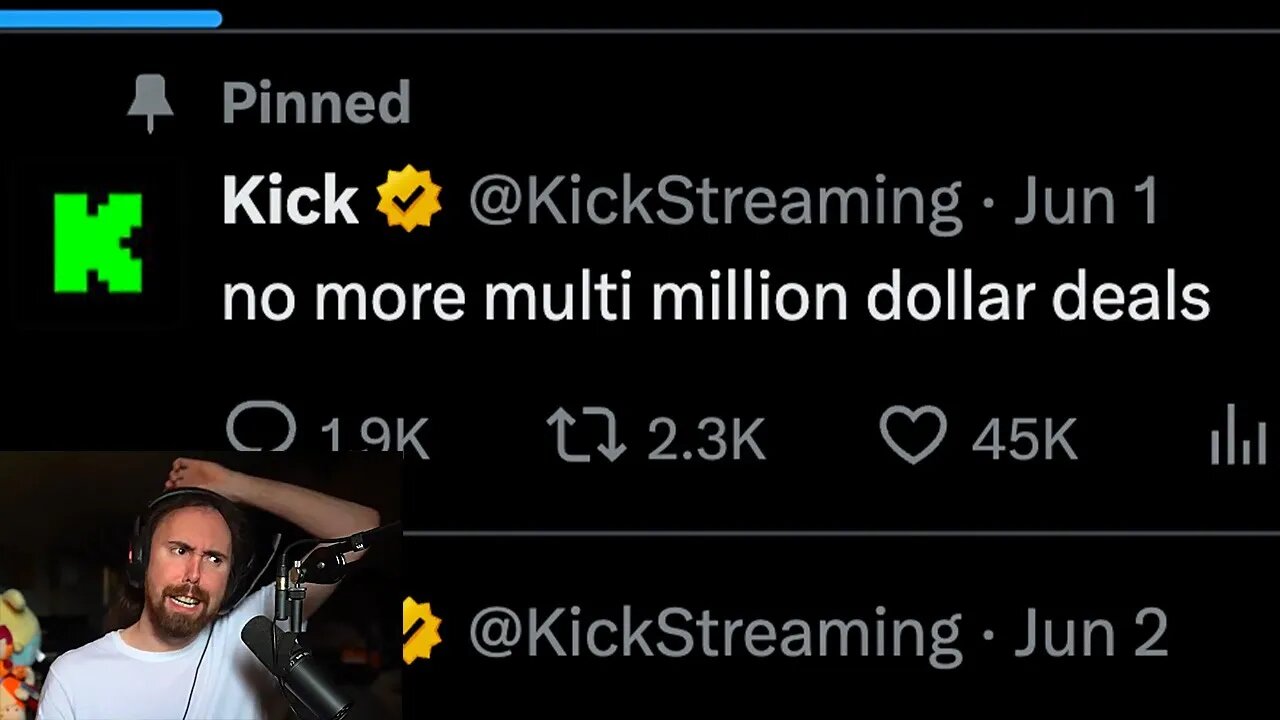Click the 1.9K replies count
Screen dimensions: 1280x720
(374, 438)
